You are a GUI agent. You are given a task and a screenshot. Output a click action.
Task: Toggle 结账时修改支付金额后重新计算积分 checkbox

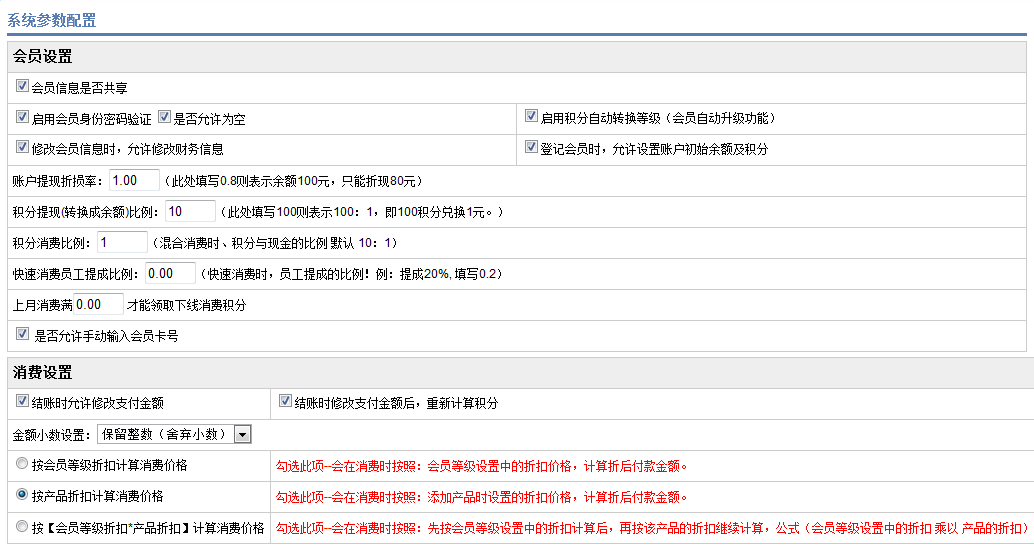click(286, 402)
